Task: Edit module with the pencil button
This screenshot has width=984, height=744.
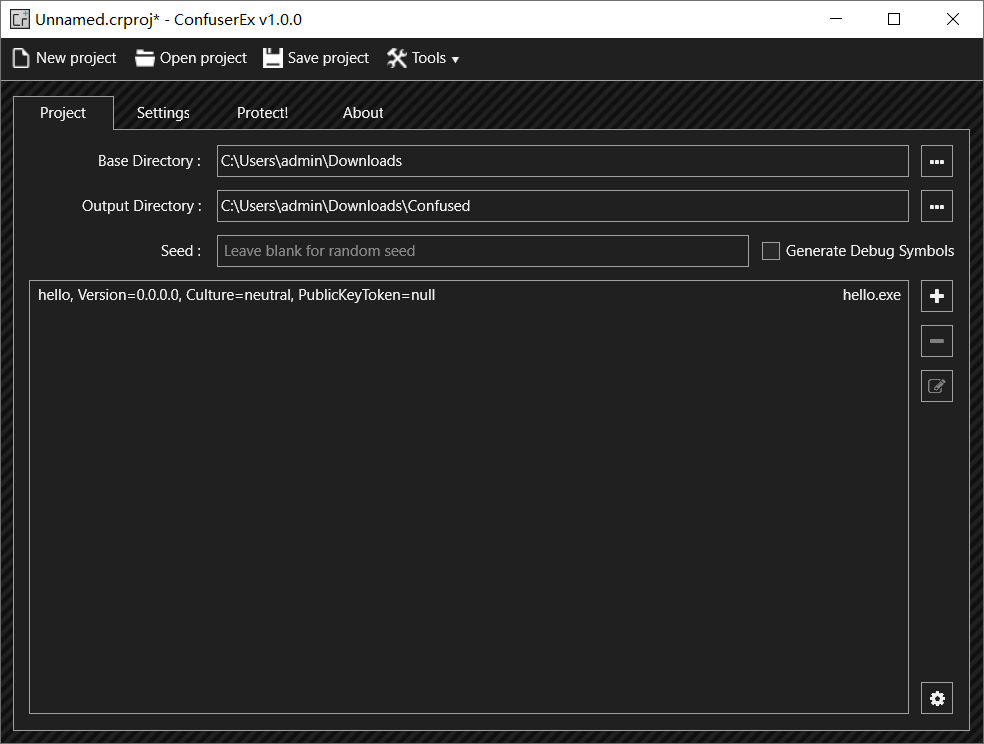Action: (937, 386)
